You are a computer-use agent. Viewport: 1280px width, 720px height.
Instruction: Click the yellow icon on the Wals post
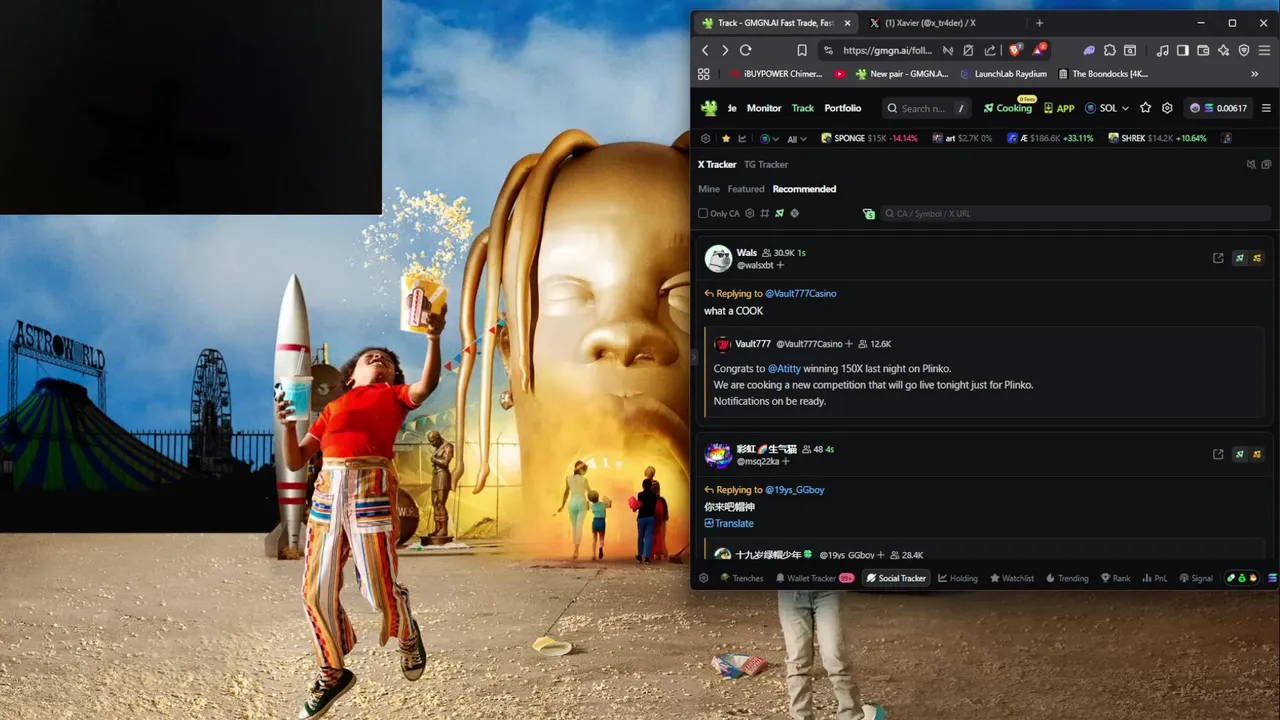[1257, 258]
